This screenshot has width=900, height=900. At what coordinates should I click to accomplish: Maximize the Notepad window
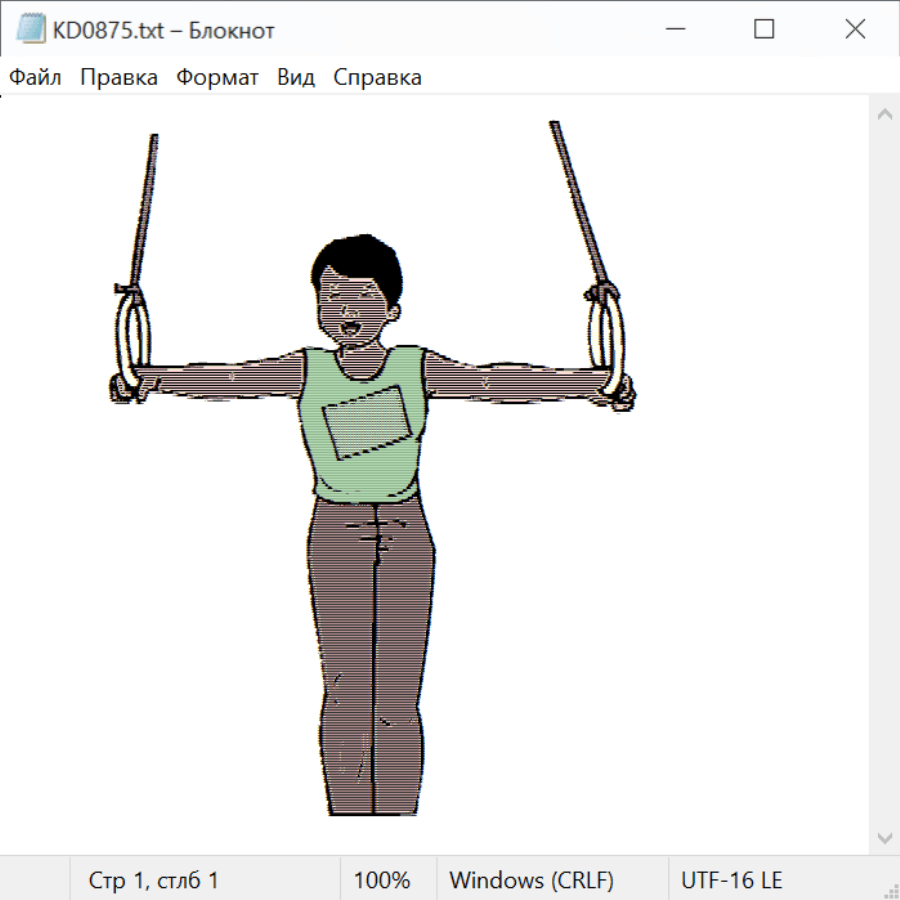pyautogui.click(x=764, y=30)
